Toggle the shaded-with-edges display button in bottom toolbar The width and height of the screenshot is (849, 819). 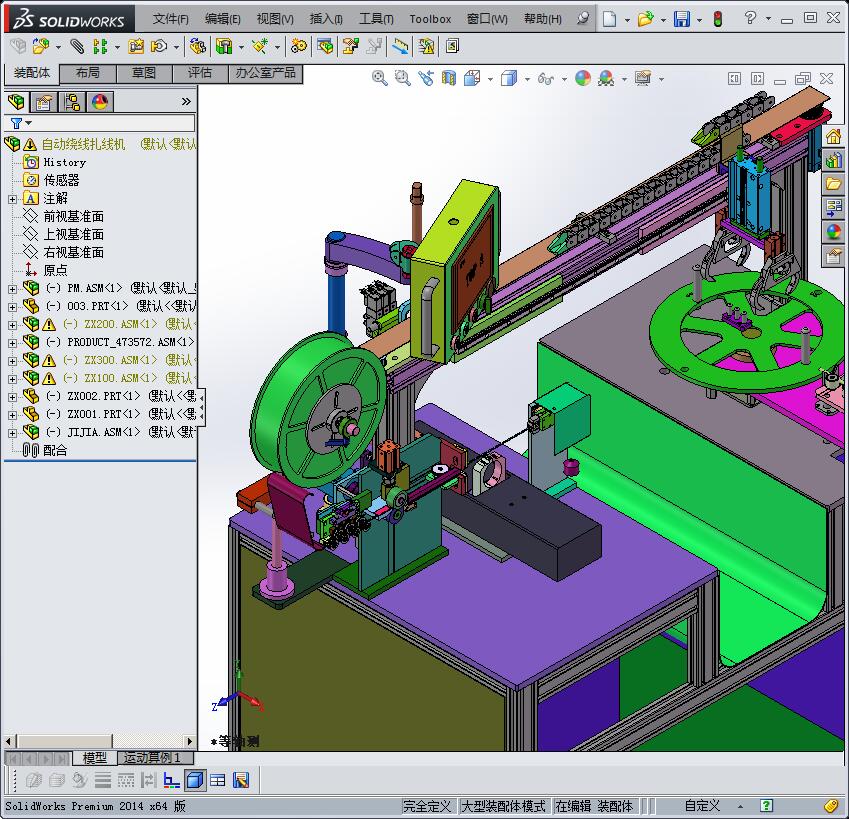pos(195,780)
